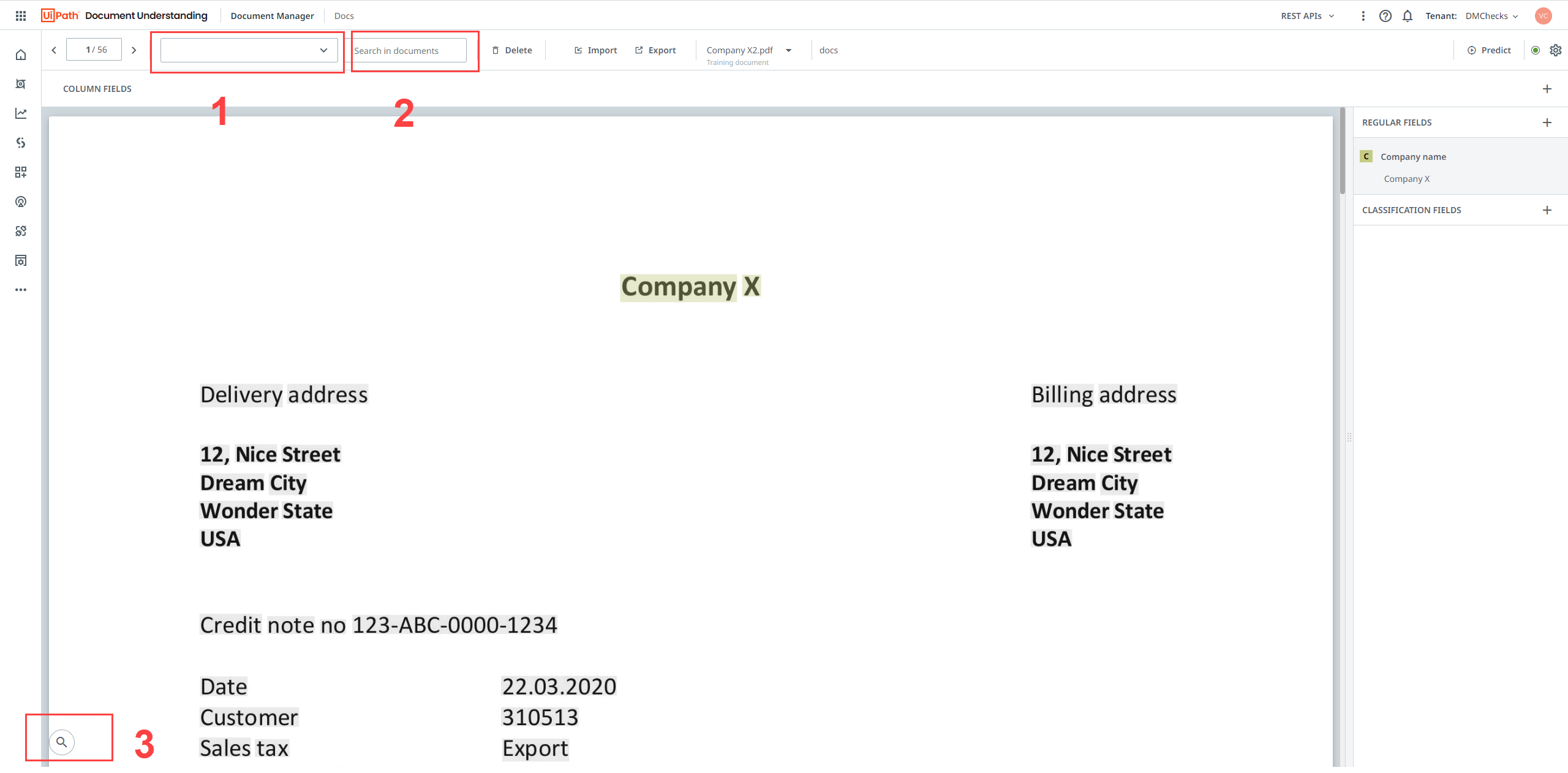Click the green status indicator

(x=1536, y=50)
